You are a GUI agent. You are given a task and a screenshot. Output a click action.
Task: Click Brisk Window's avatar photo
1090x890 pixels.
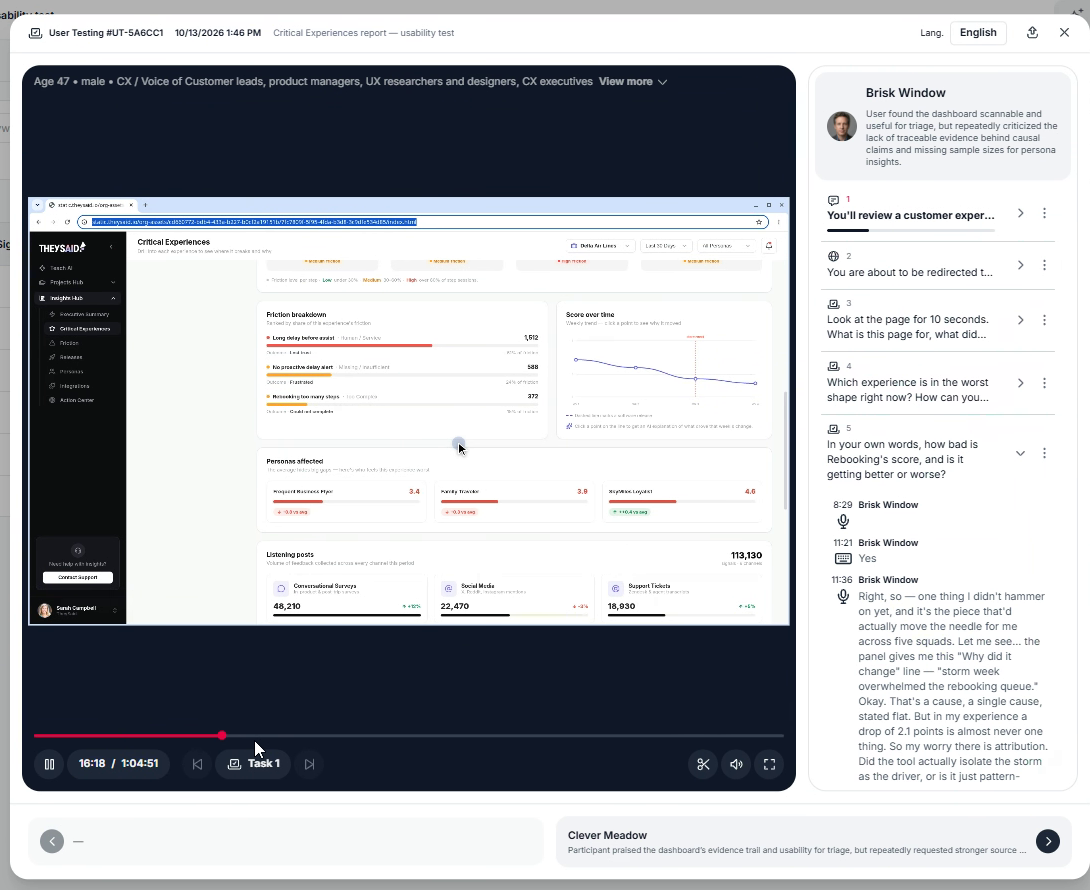[842, 127]
